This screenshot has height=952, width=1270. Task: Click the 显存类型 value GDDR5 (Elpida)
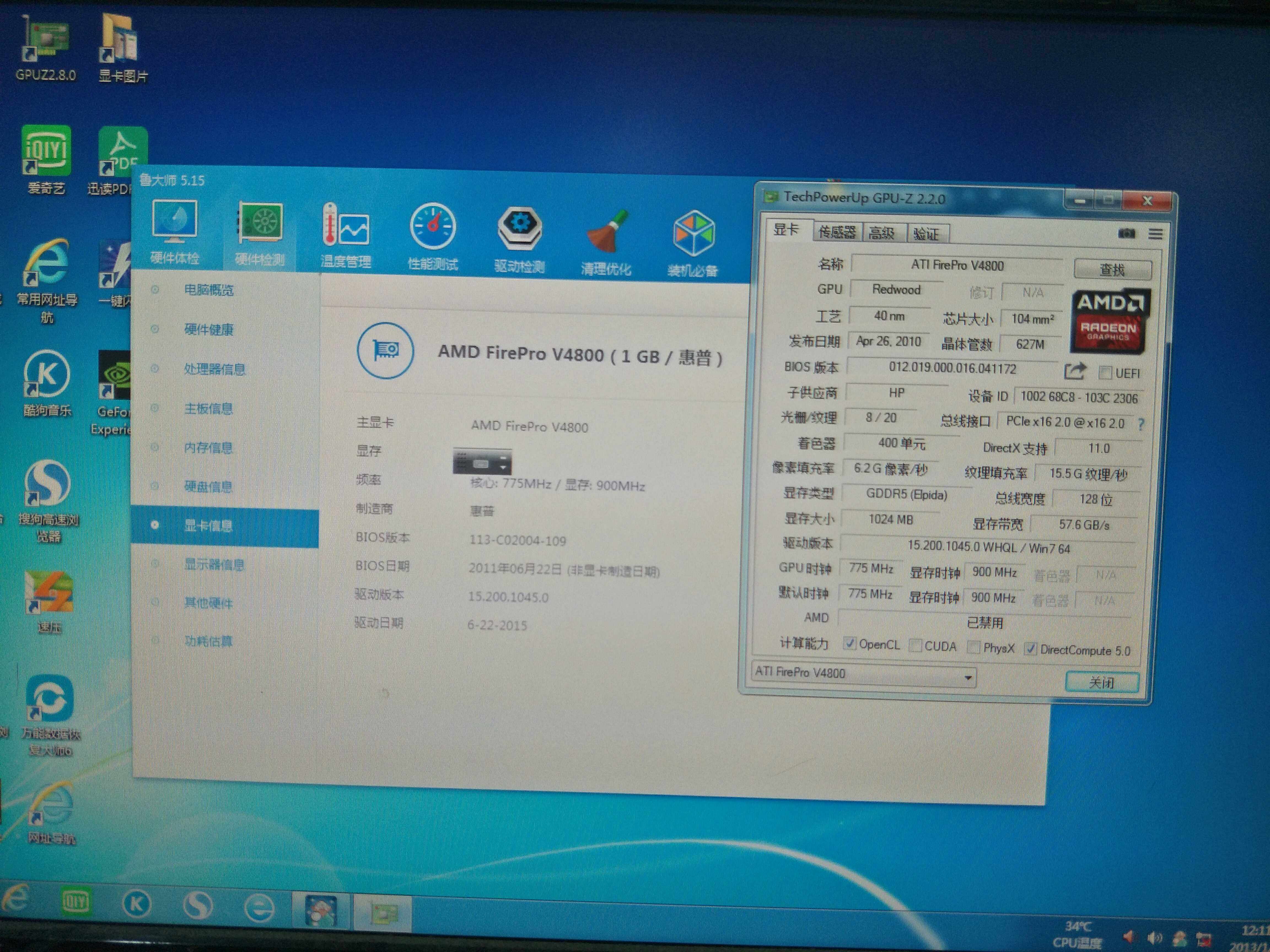[906, 495]
